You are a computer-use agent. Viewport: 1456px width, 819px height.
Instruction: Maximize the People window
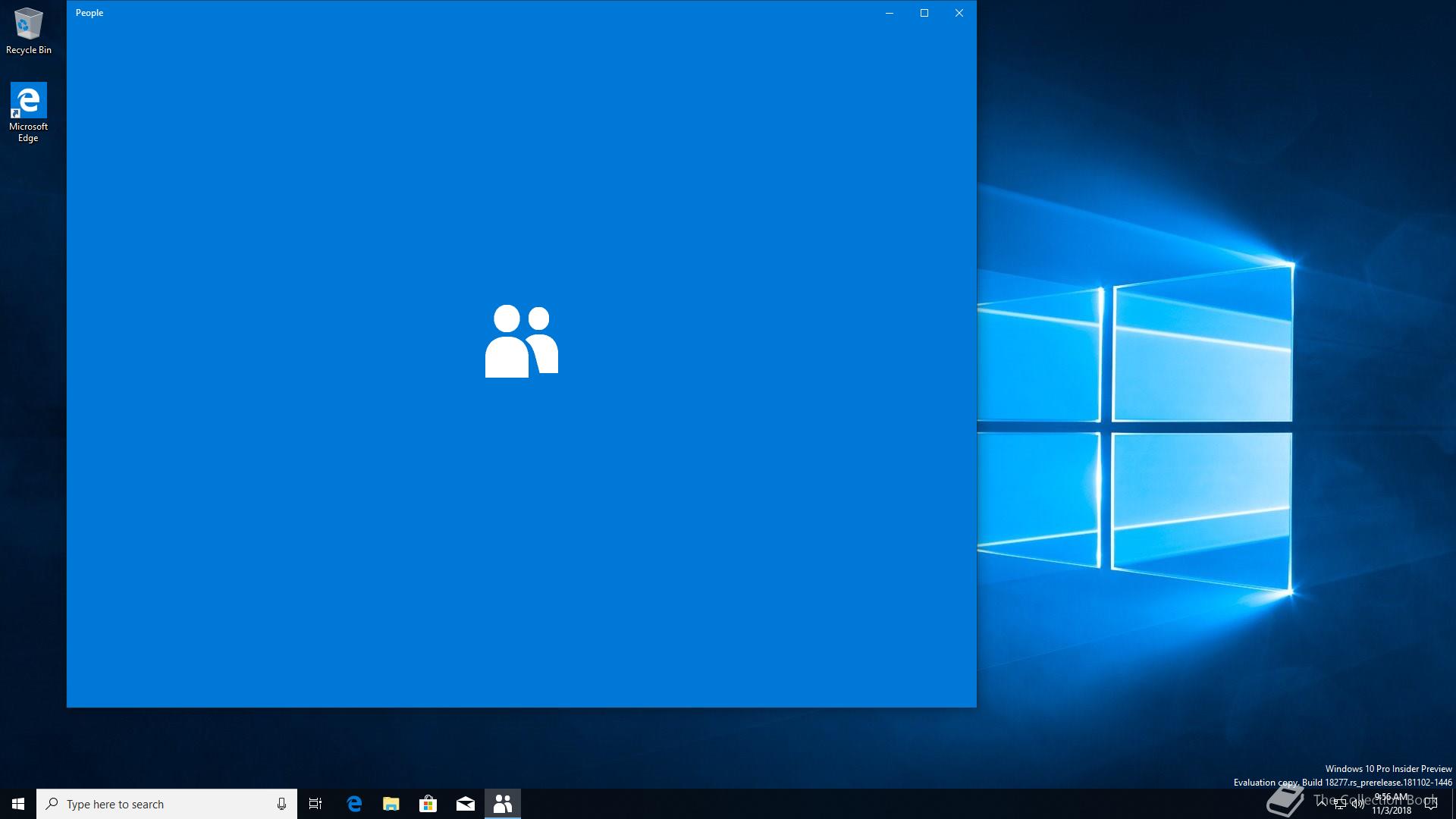click(924, 13)
